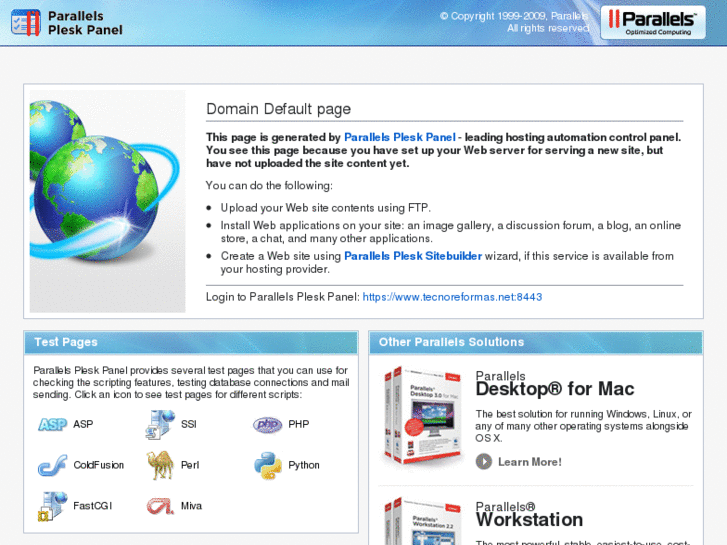
Task: Open the Miva test page icon
Action: coord(160,506)
